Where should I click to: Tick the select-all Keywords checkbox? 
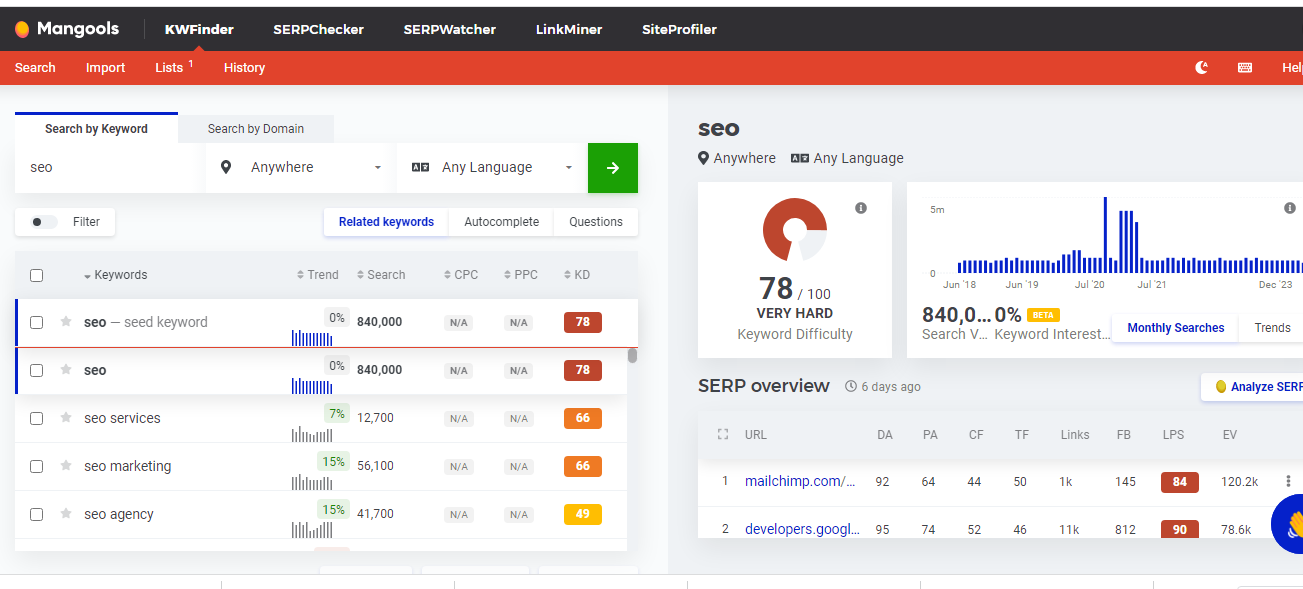click(37, 275)
